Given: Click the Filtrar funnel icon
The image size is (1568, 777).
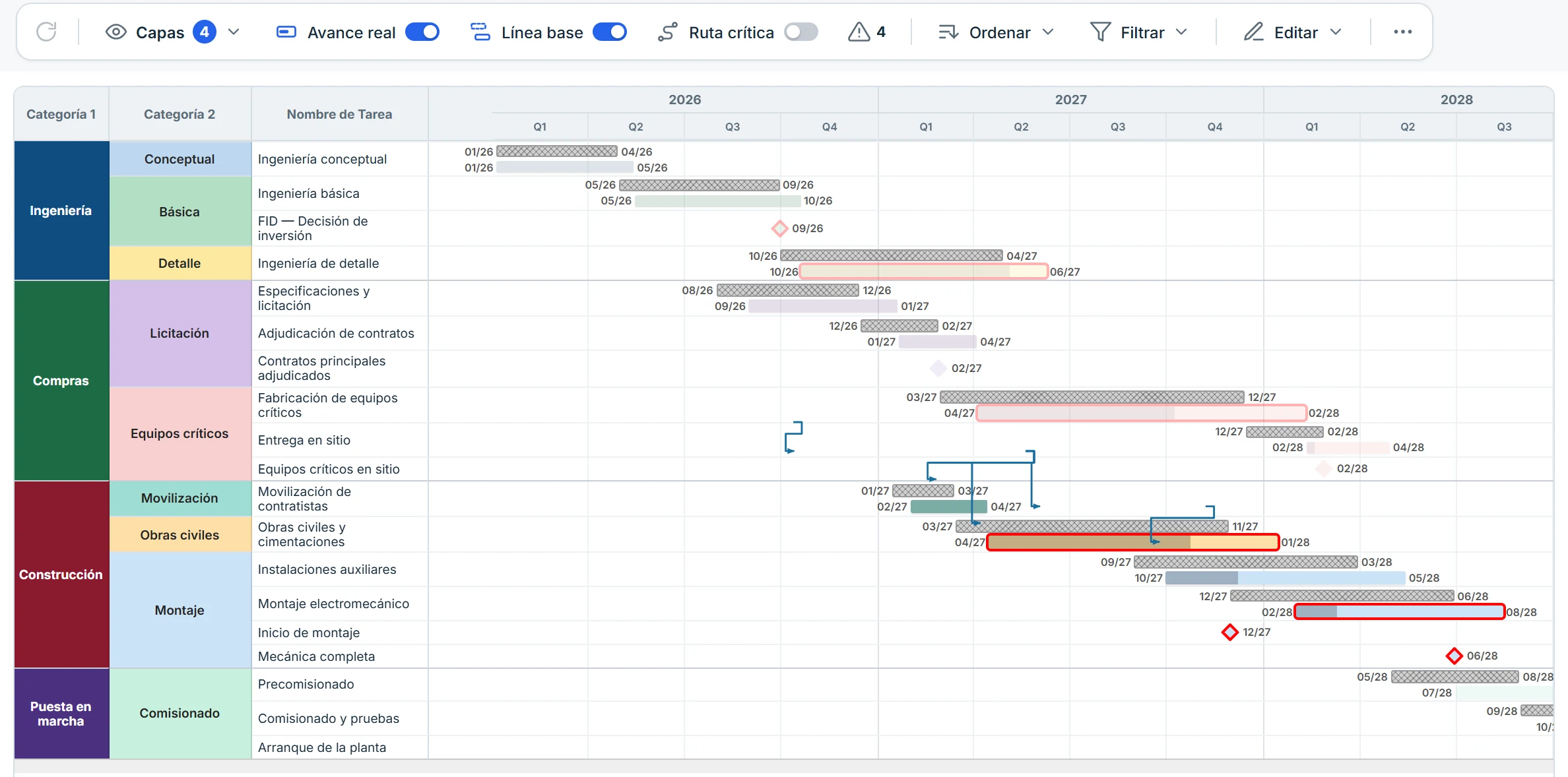Looking at the screenshot, I should click(x=1100, y=32).
